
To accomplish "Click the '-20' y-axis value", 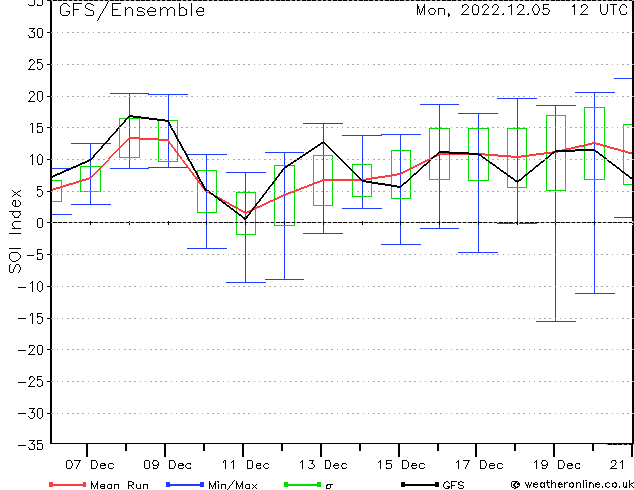I will [x=31, y=350].
